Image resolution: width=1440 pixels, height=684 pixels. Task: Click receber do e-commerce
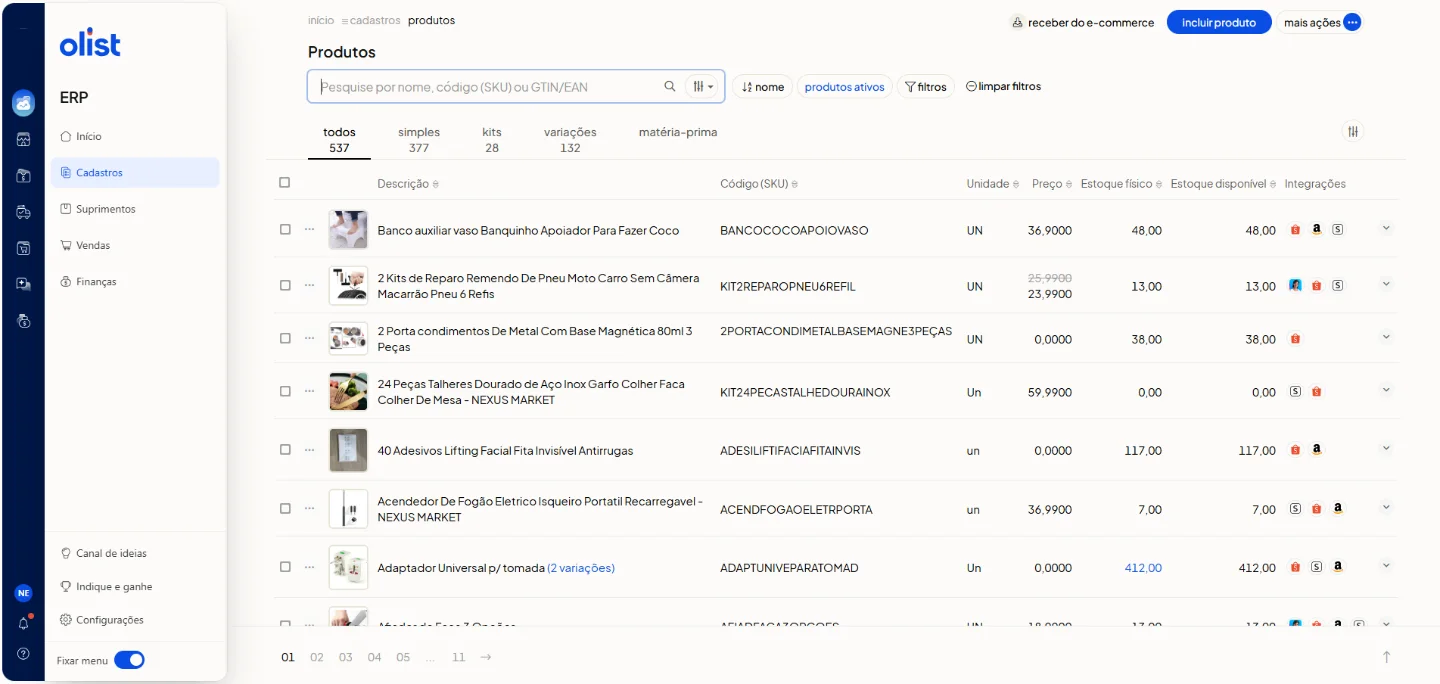[1083, 22]
